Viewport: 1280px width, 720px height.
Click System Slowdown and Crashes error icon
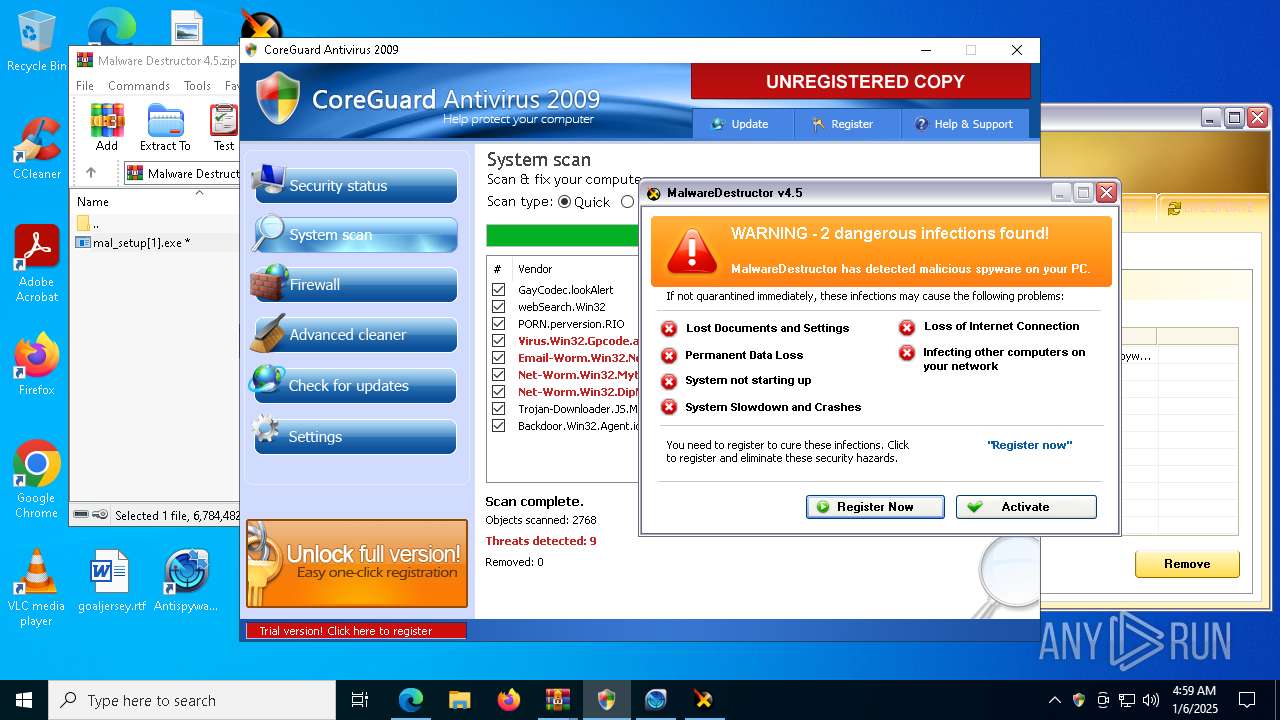click(x=669, y=407)
